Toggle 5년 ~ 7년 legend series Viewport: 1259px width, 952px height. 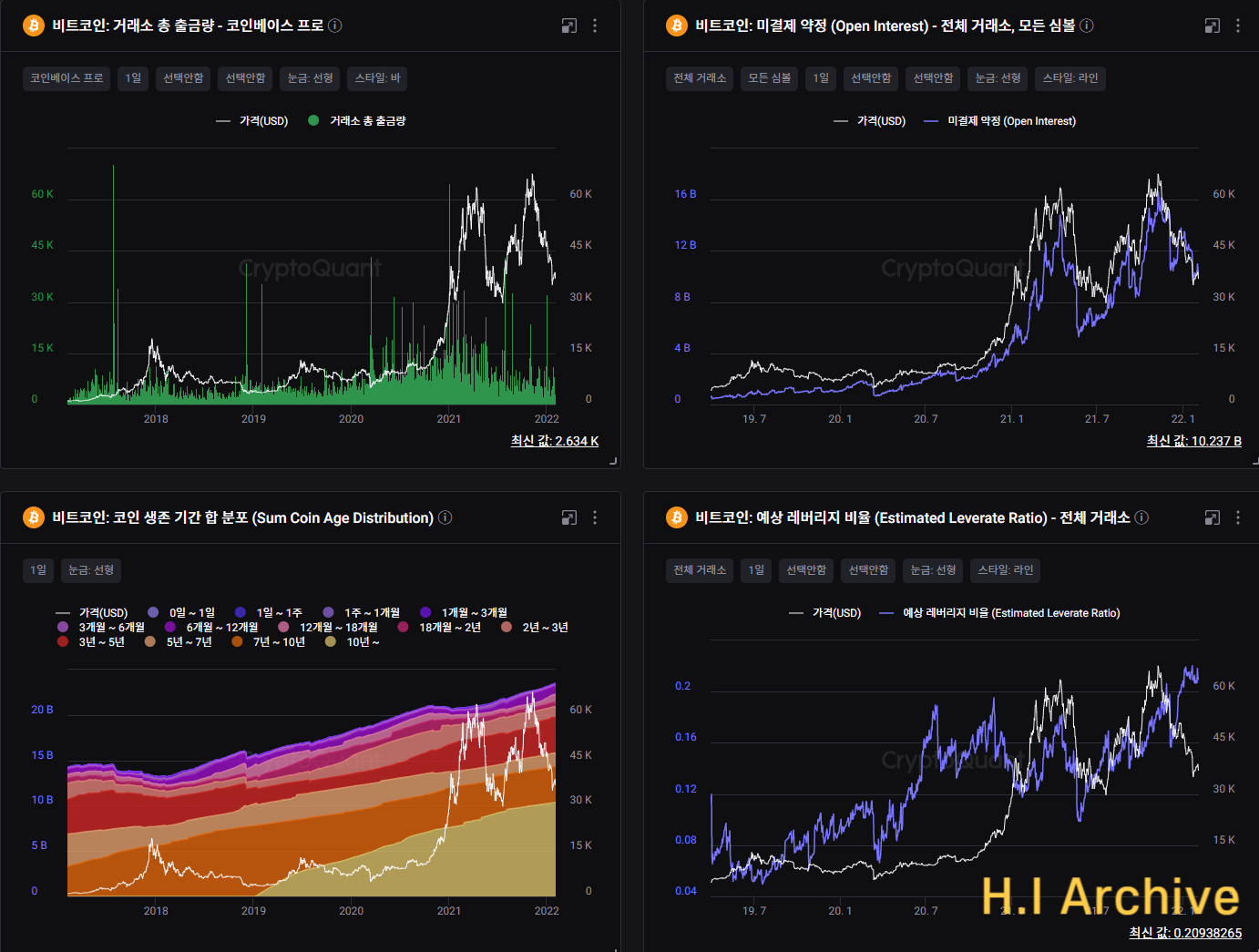(x=179, y=642)
